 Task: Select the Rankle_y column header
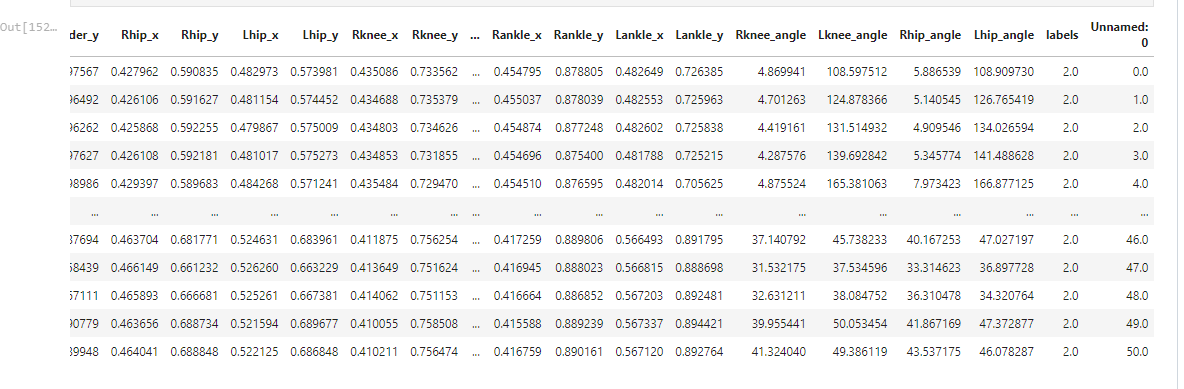578,35
